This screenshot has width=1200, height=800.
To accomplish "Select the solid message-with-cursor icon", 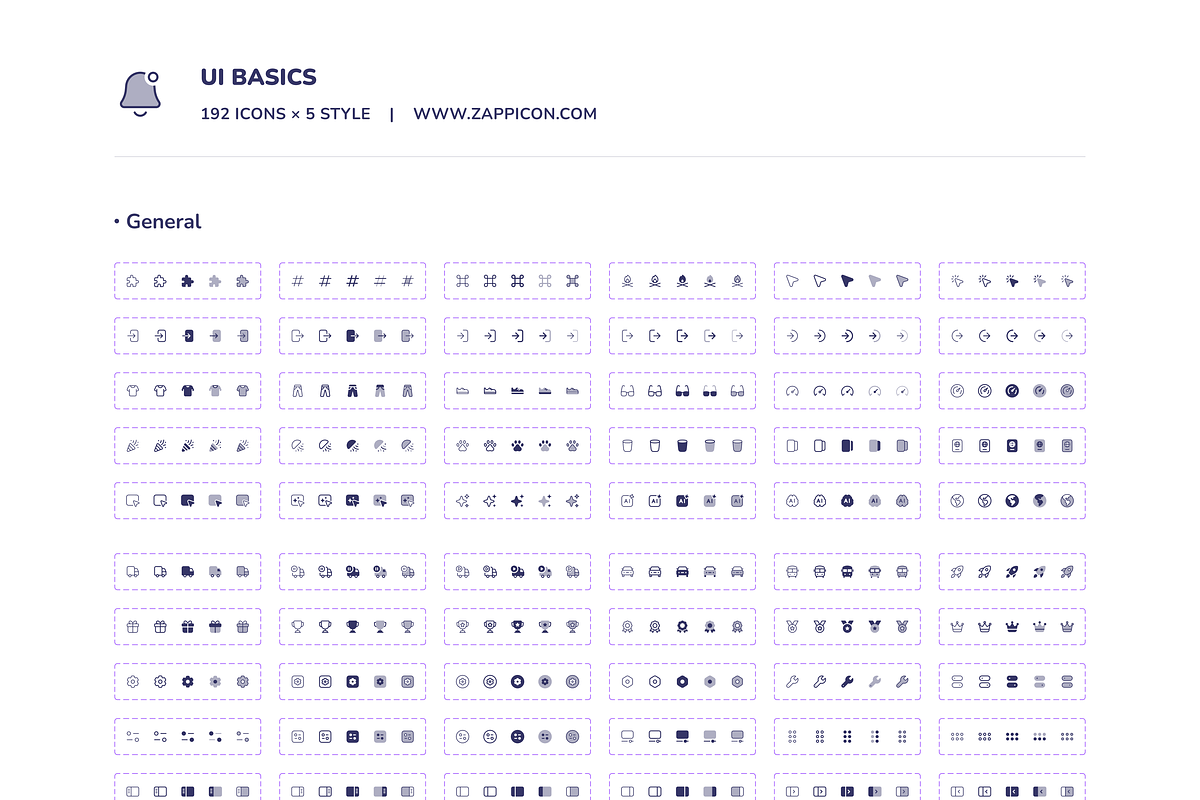I will (x=187, y=501).
